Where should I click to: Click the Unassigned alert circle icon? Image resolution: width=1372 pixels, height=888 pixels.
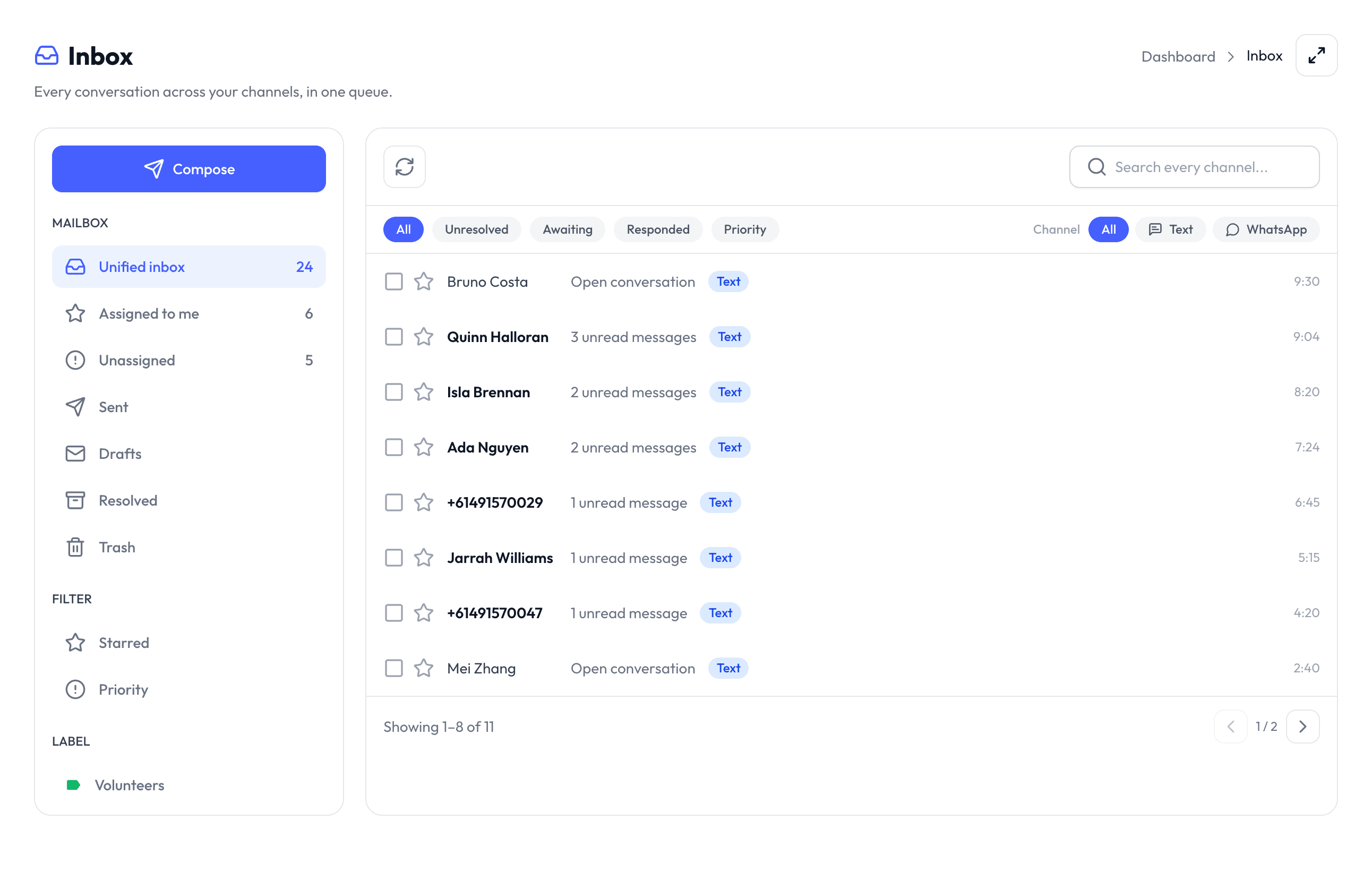point(75,361)
